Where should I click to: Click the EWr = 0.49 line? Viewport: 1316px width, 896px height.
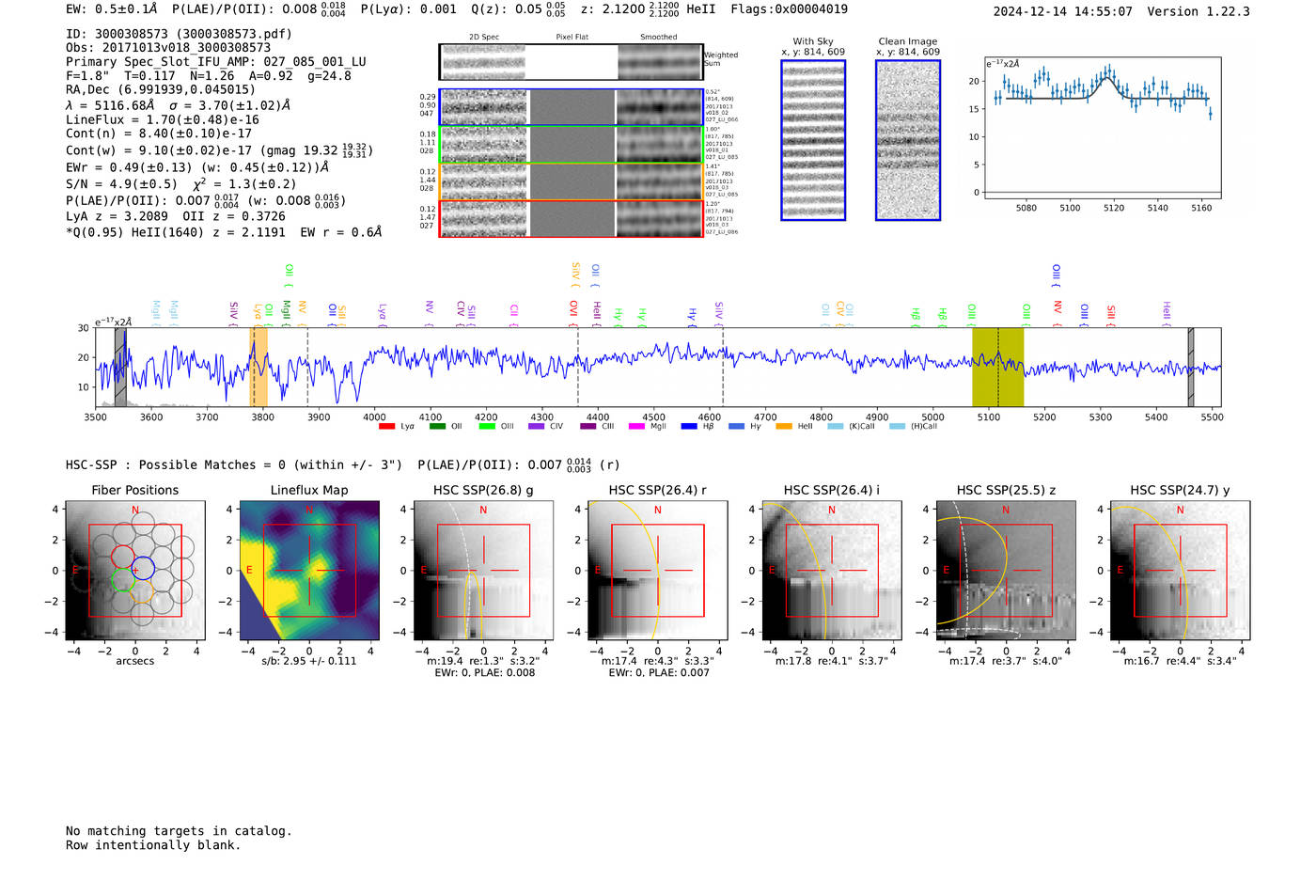click(197, 167)
